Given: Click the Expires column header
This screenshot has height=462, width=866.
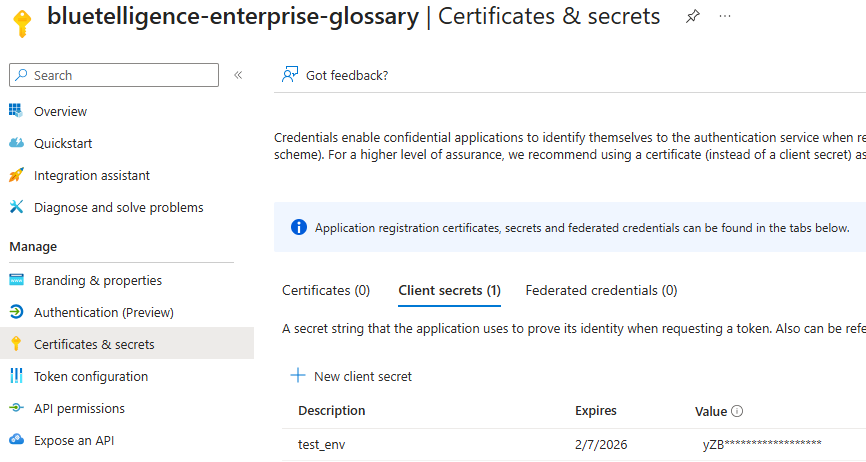Looking at the screenshot, I should (596, 411).
